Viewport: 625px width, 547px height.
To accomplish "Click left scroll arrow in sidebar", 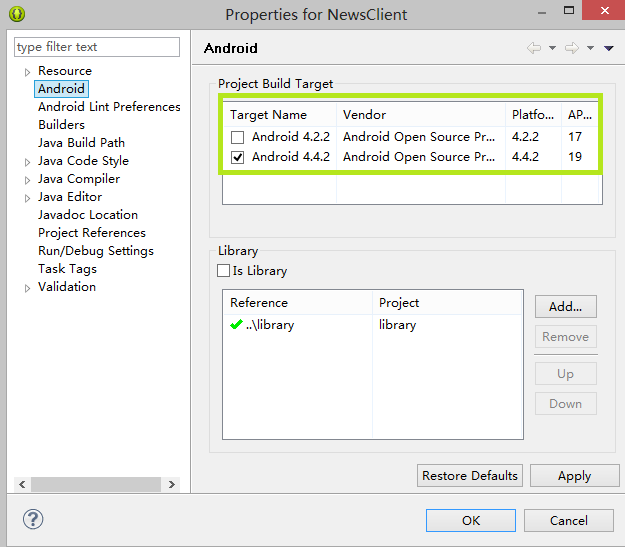I will (21, 485).
